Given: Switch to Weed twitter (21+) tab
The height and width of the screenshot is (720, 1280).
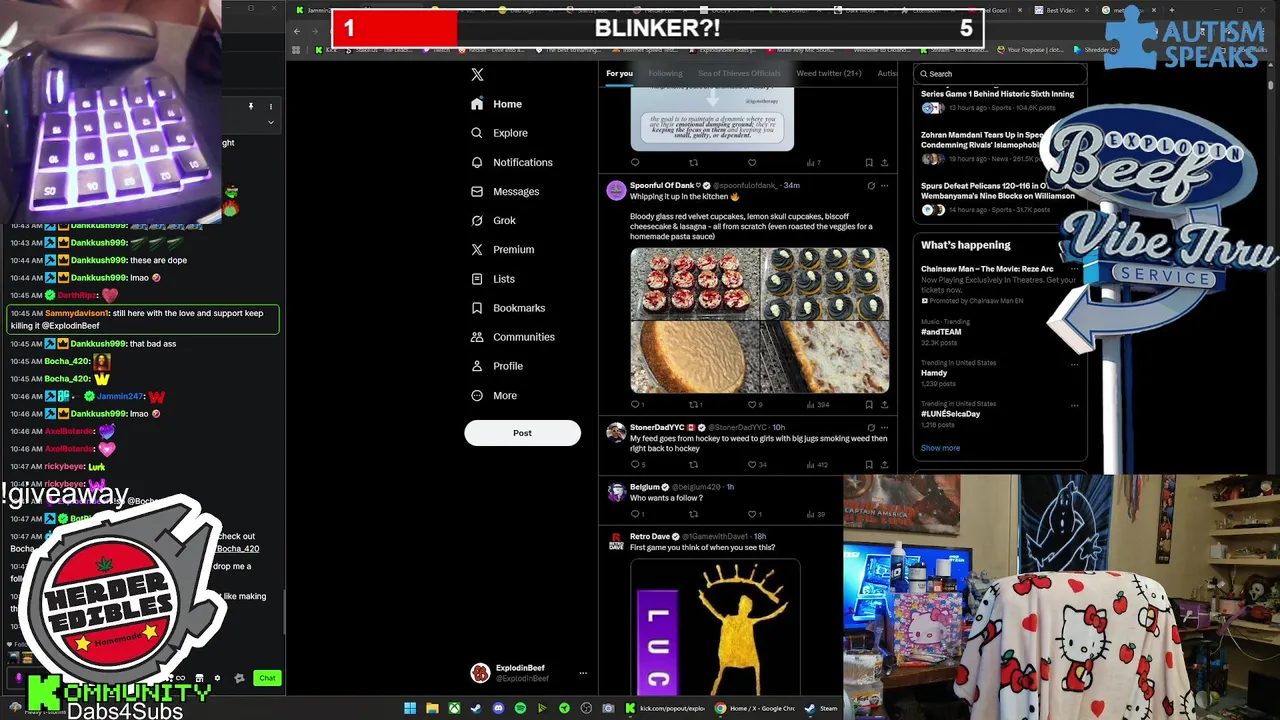Looking at the screenshot, I should tap(828, 73).
